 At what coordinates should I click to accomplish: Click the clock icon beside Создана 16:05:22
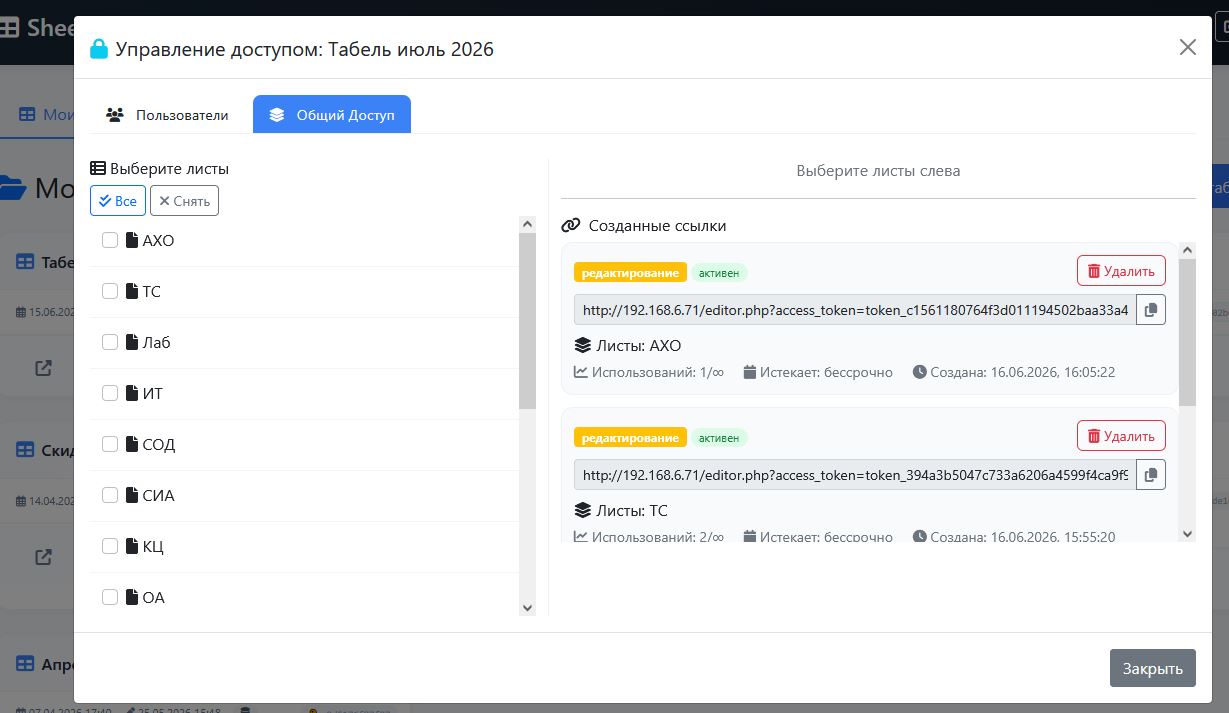click(920, 372)
